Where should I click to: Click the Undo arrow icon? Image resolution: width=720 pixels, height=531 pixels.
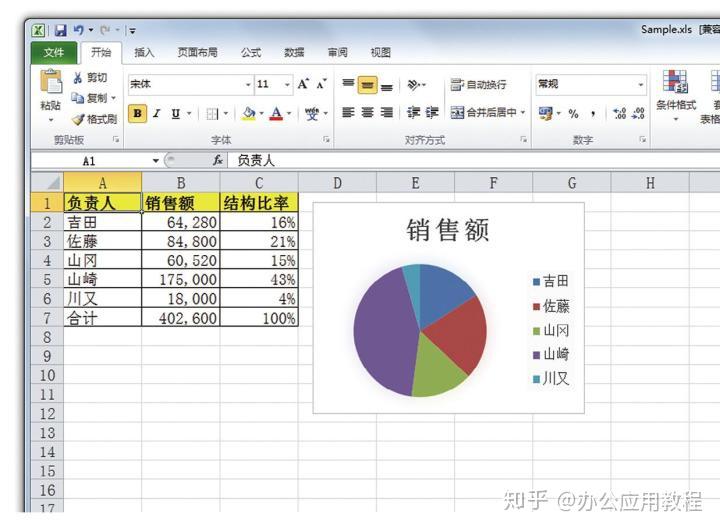point(79,30)
